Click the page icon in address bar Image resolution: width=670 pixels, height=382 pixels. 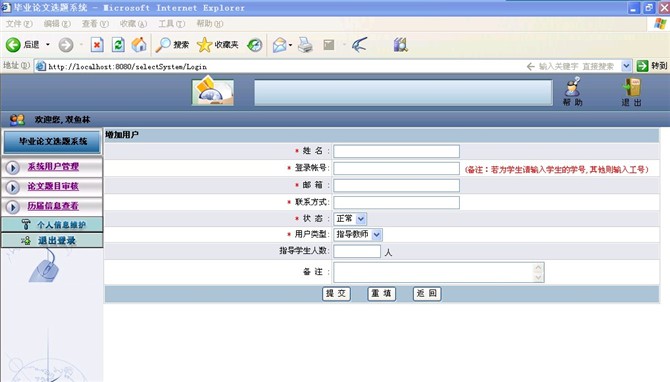click(x=41, y=66)
